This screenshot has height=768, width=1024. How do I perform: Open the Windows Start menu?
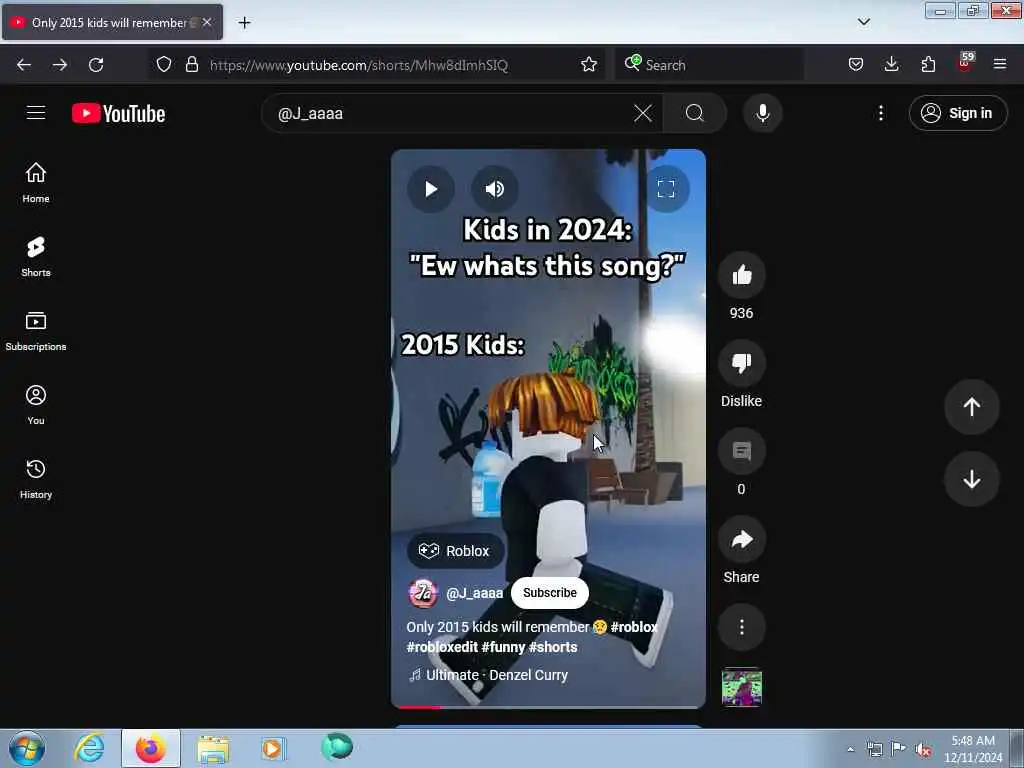tap(27, 749)
